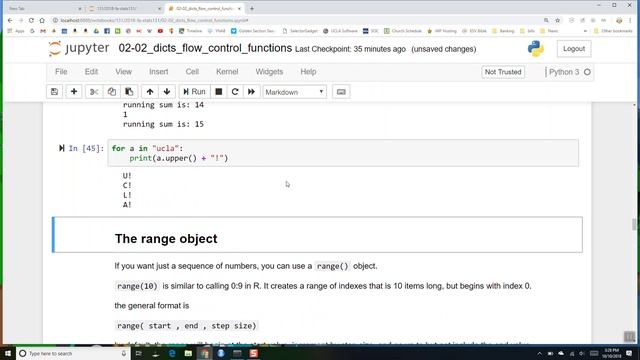Viewport: 640px width, 360px height.
Task: Click the page vertical scrollbar thumb
Action: (x=634, y=224)
